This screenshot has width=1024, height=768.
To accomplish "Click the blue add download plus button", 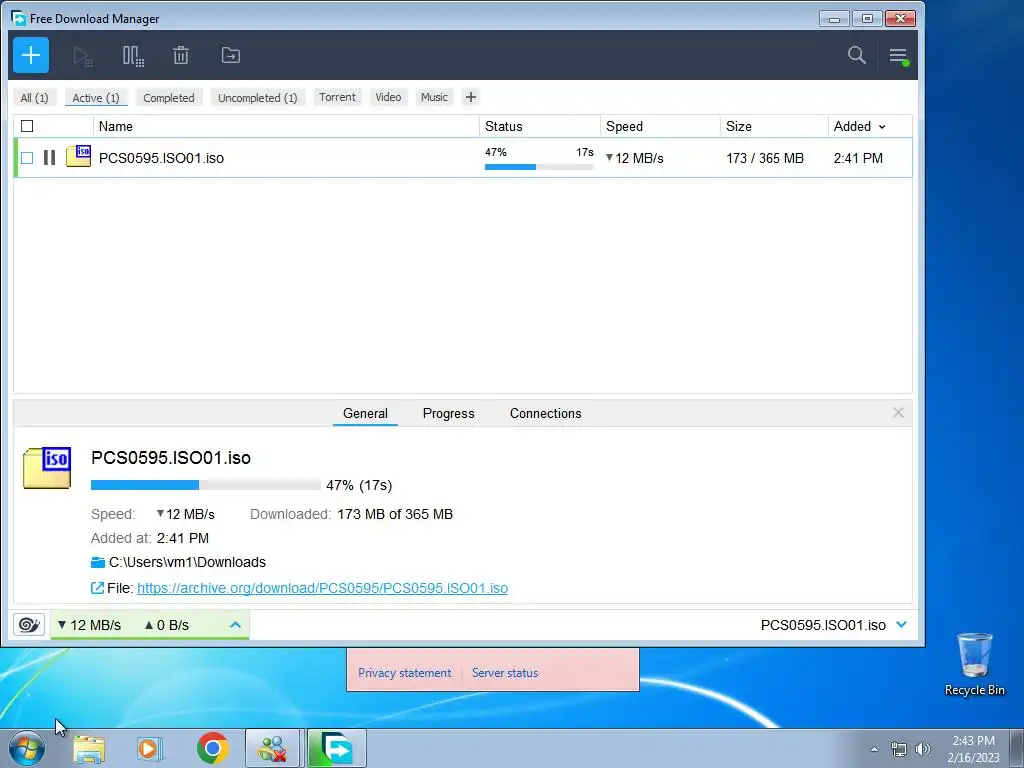I will point(31,56).
